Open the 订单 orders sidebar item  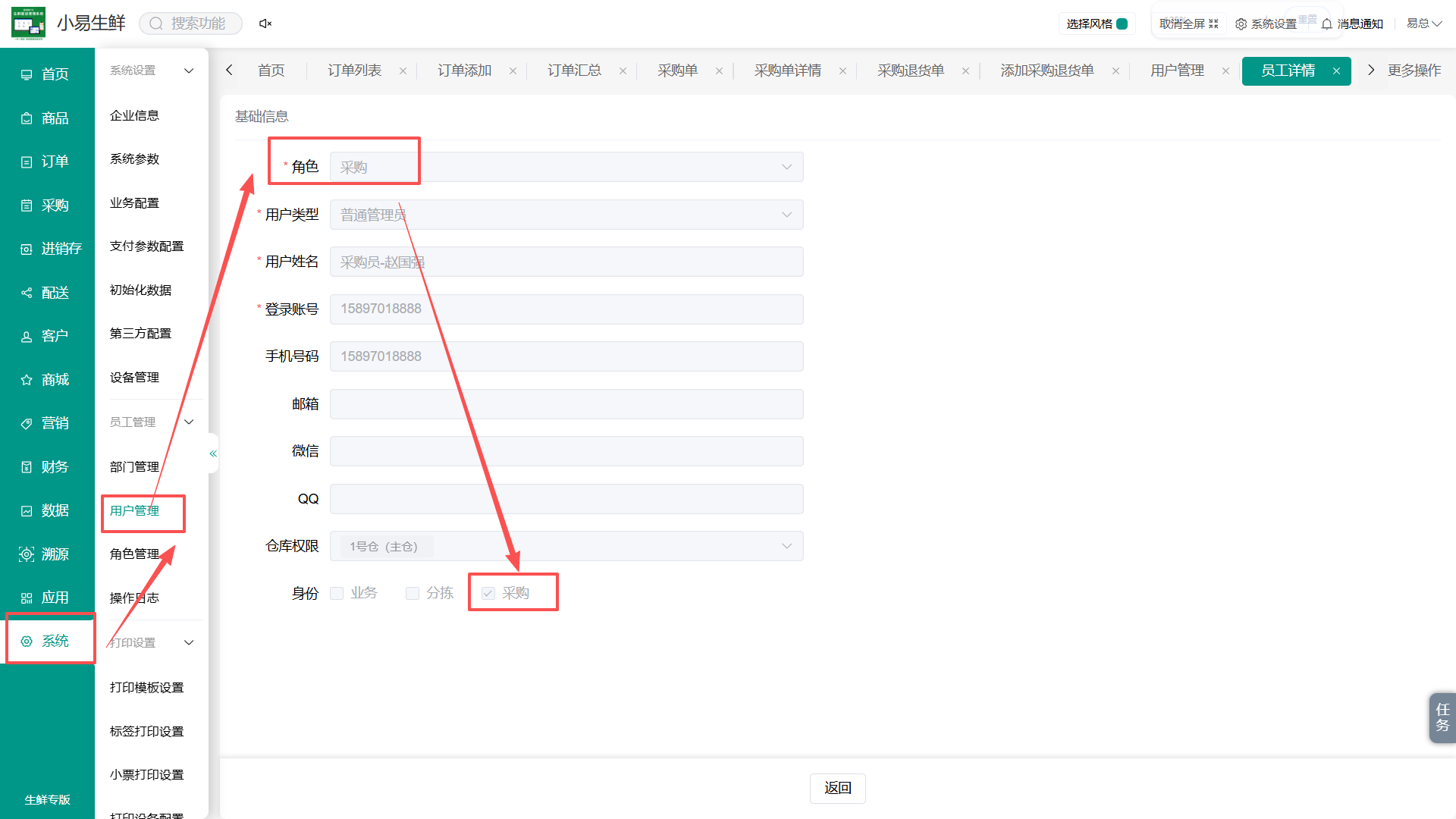point(47,162)
